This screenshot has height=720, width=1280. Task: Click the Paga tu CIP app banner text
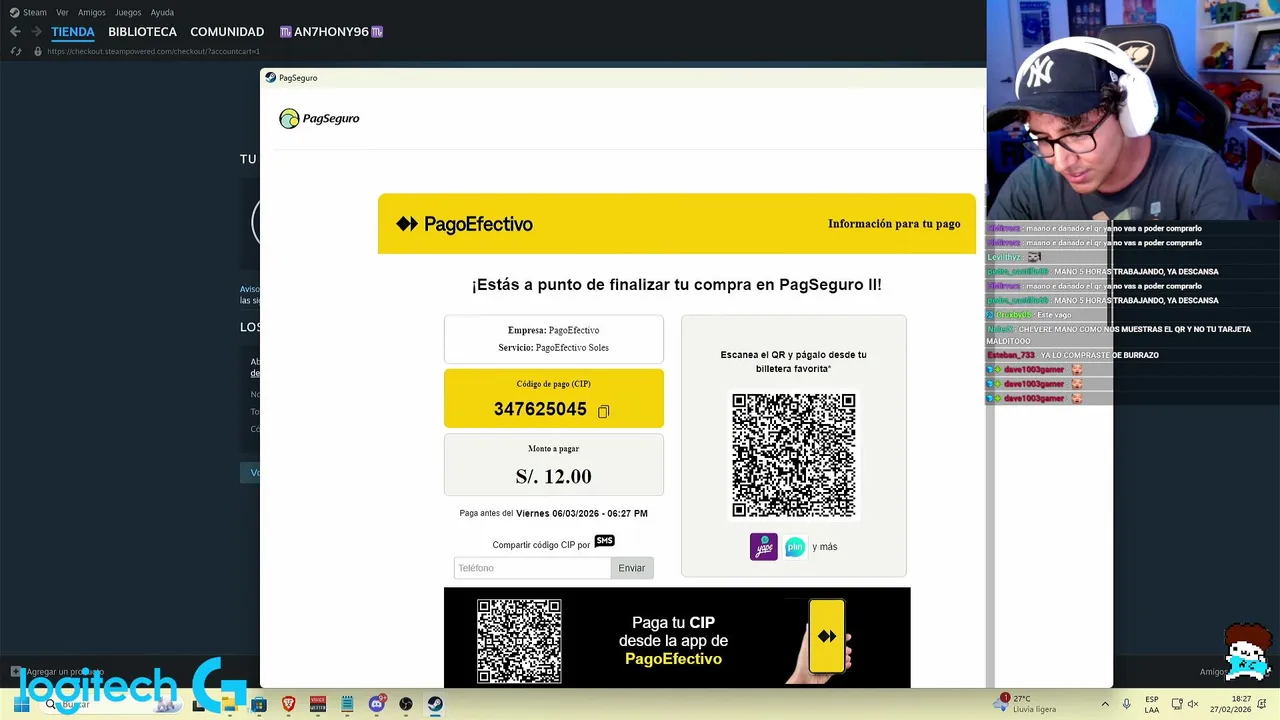[674, 641]
